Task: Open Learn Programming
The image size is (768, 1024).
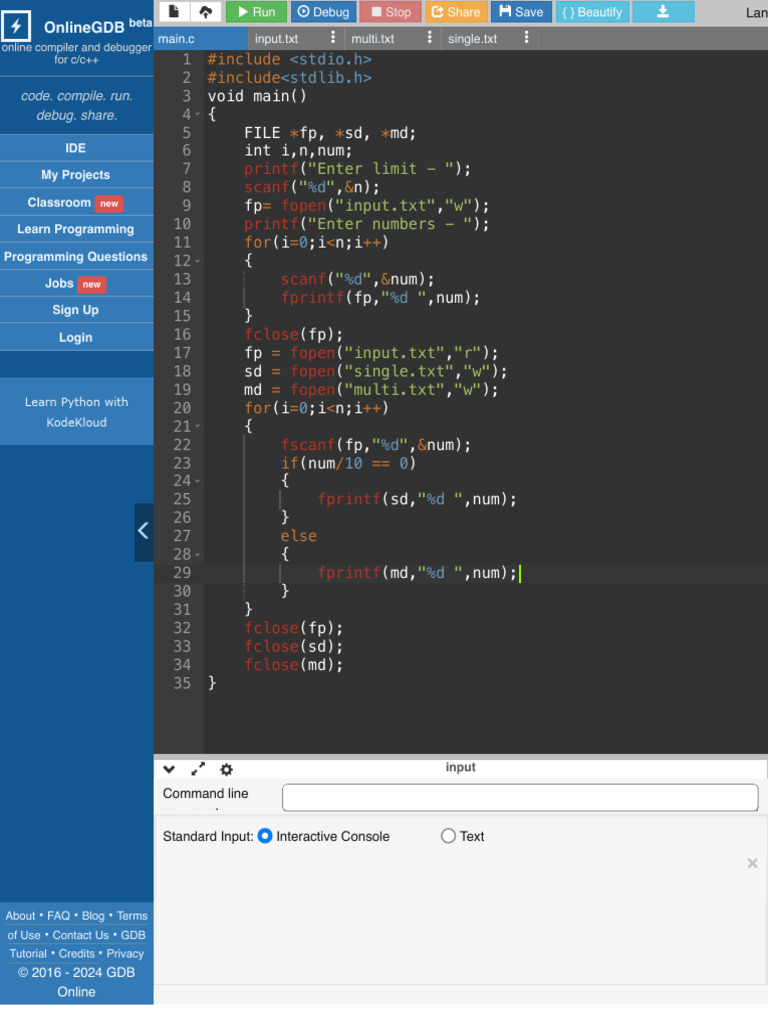Action: [x=76, y=229]
